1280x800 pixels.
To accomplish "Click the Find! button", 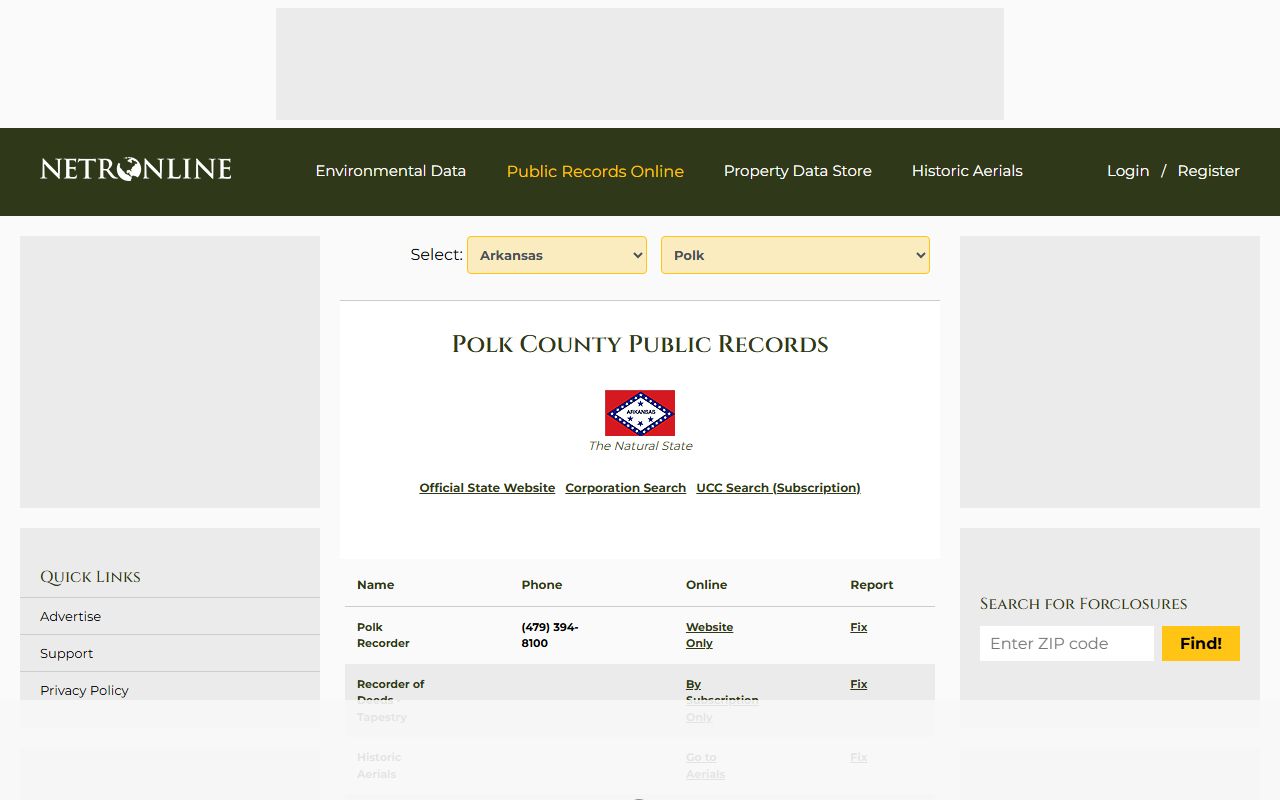I will tap(1201, 643).
